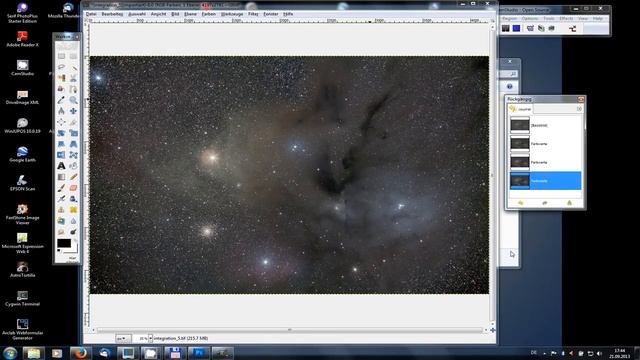The image size is (640, 360).
Task: Open the black foreground color swatch
Action: 64,243
